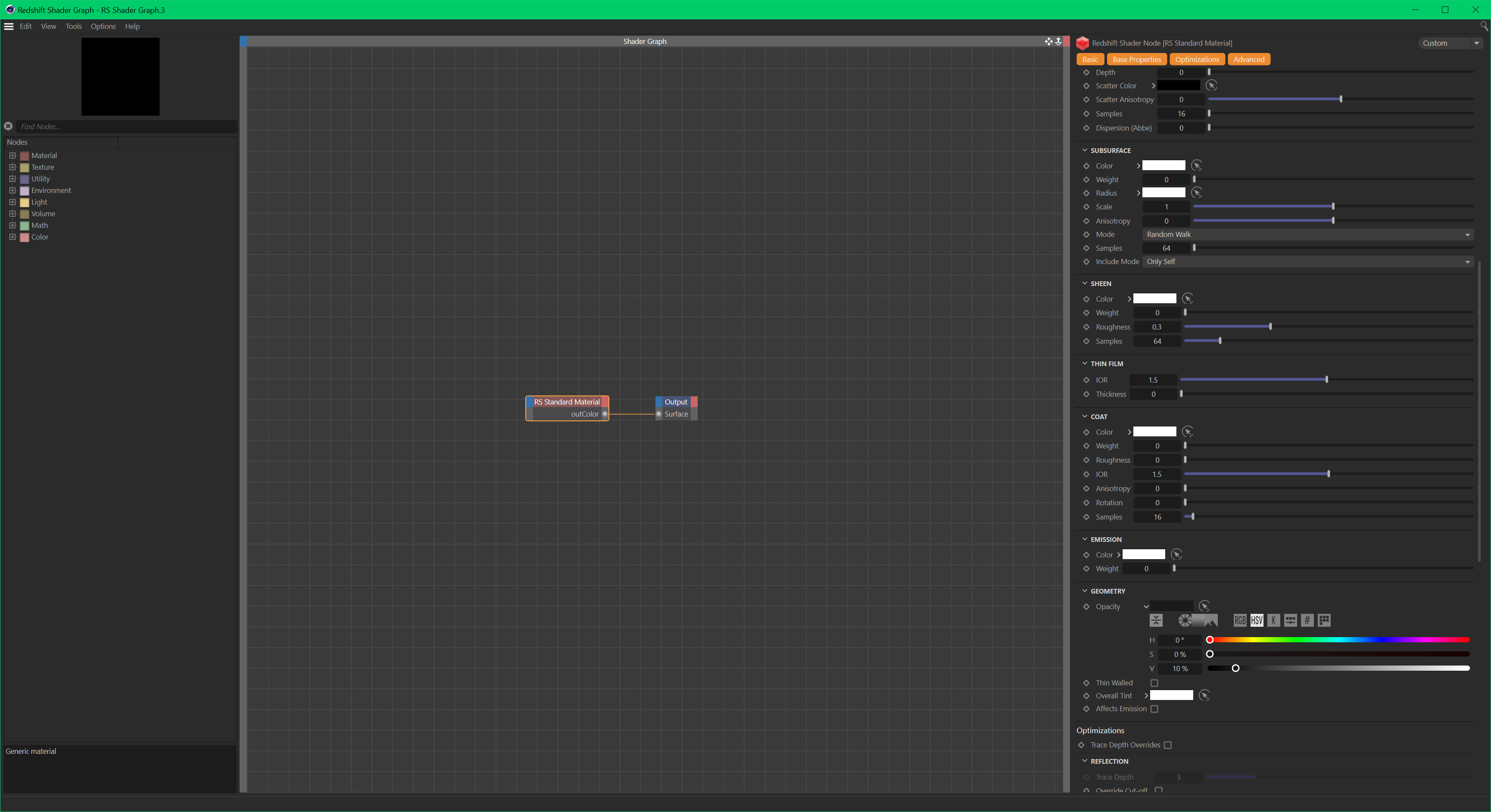Click the Opacity color swatch

point(1172,606)
